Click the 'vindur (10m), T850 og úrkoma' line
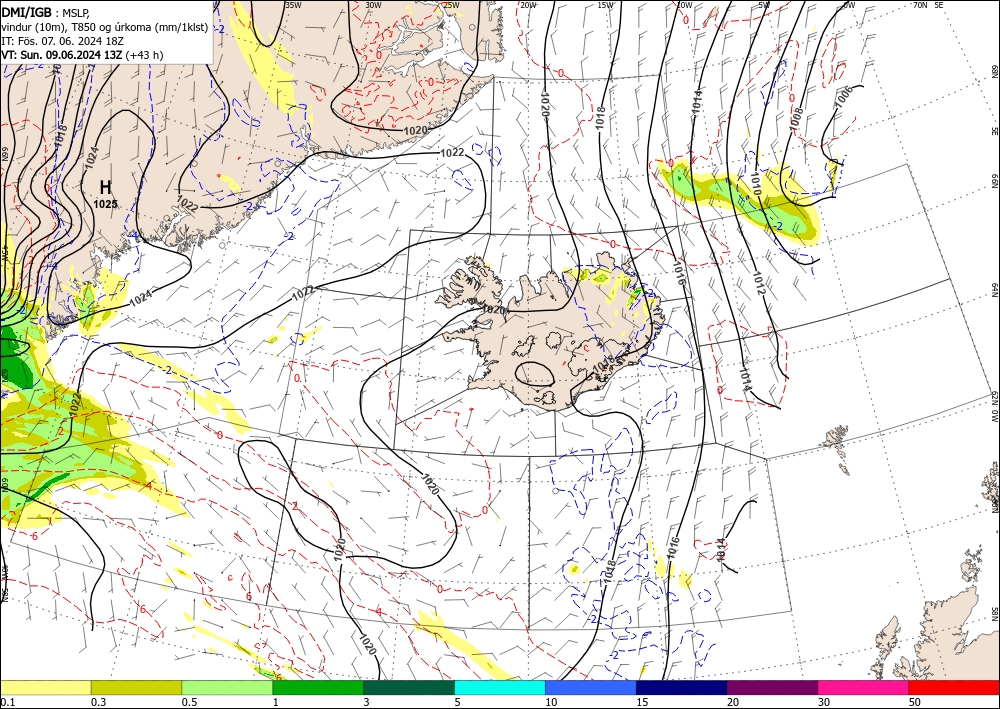The image size is (1000, 709). (x=105, y=27)
